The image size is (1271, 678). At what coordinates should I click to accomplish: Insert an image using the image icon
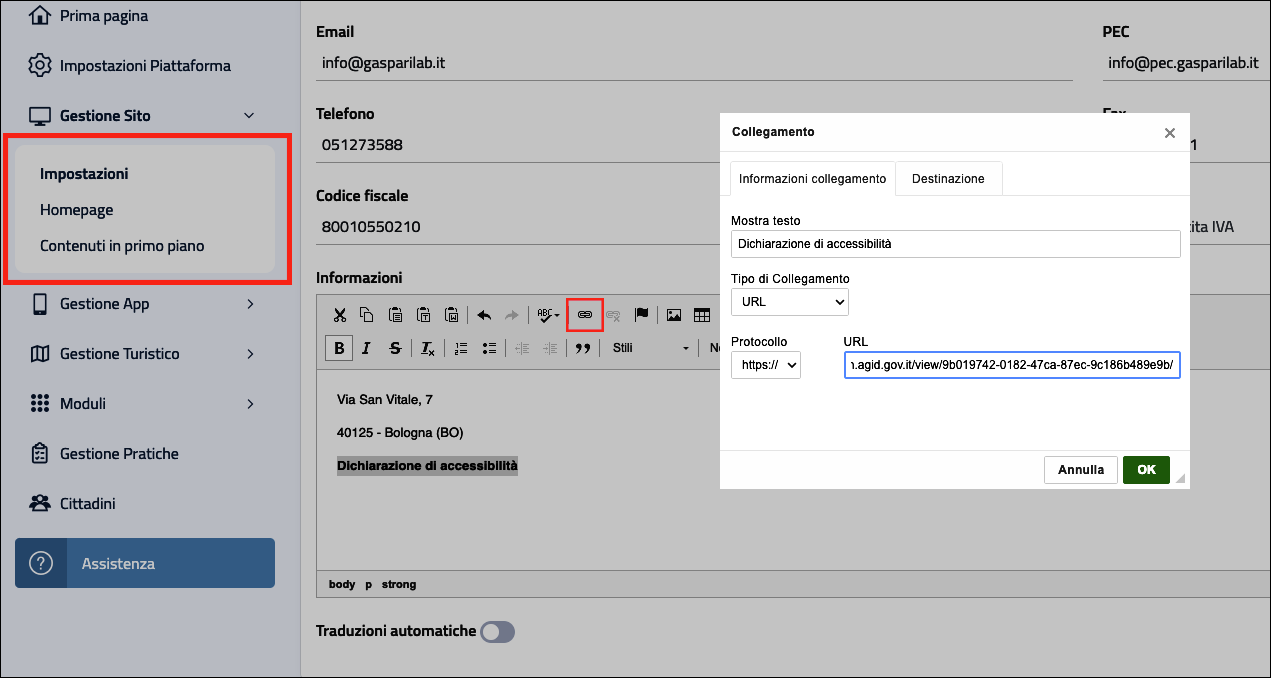coord(674,315)
